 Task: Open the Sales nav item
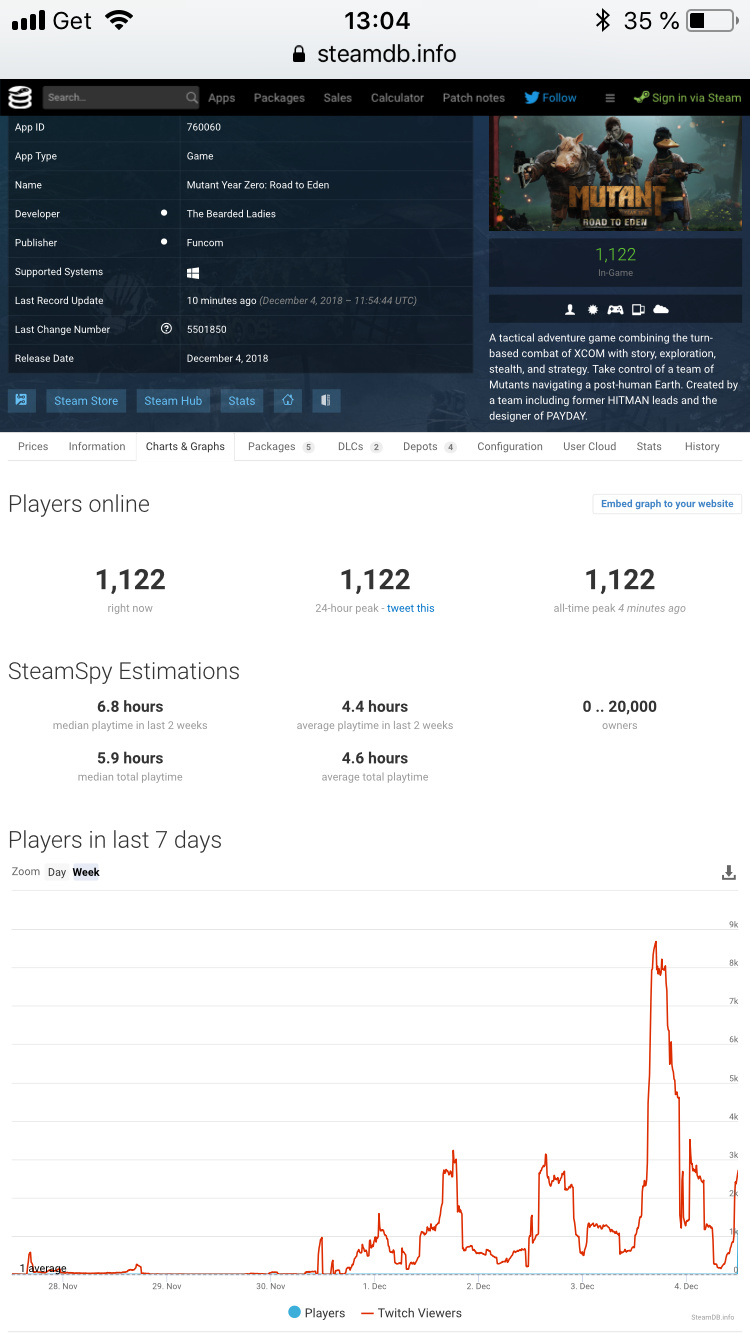pos(337,98)
